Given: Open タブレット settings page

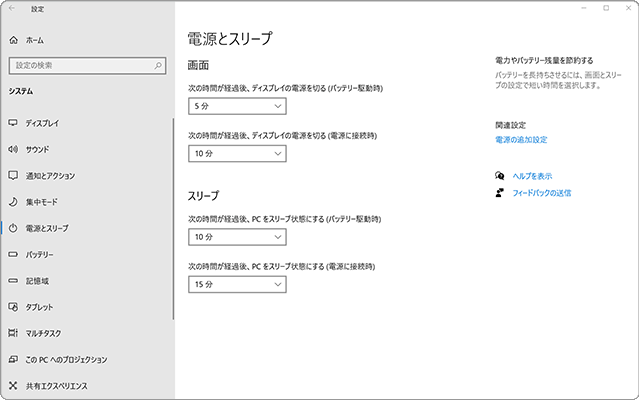Looking at the screenshot, I should (x=39, y=307).
